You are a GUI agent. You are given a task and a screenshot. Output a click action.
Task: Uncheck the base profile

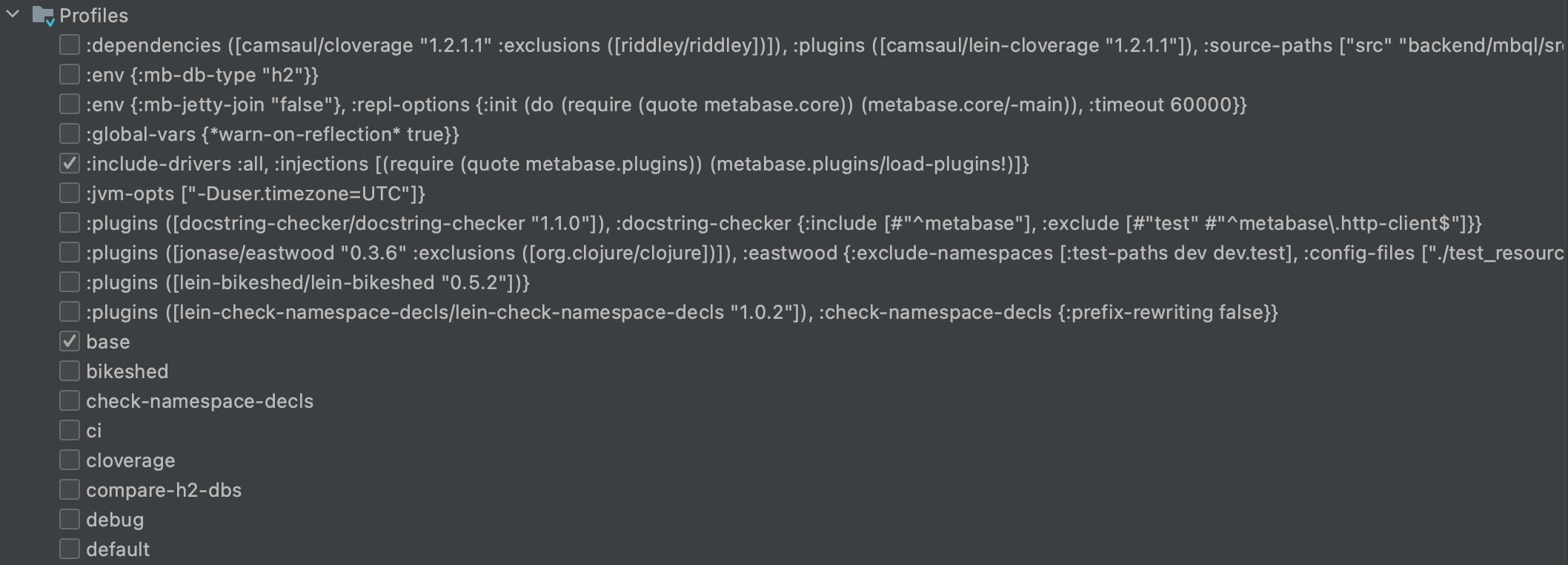point(69,341)
